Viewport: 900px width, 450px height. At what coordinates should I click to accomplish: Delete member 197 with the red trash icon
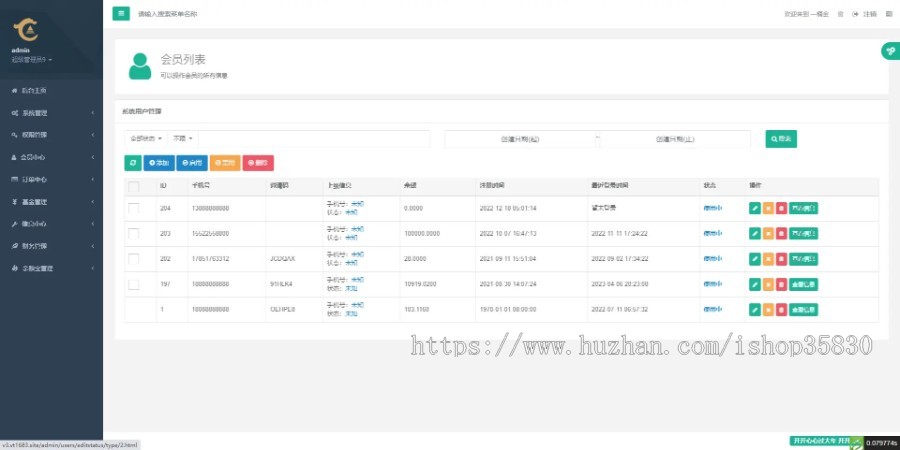pos(781,284)
